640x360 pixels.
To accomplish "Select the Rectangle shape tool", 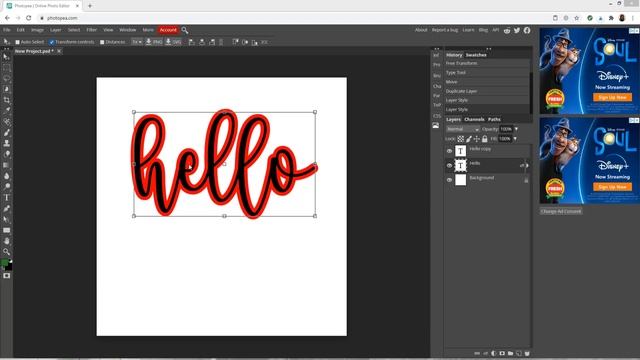I will tap(7, 230).
